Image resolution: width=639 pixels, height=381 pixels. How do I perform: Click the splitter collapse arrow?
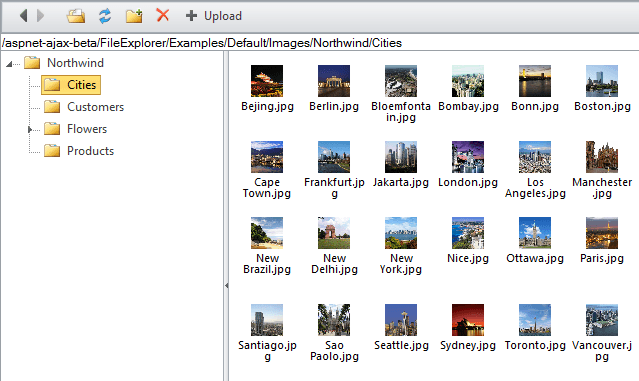(226, 286)
